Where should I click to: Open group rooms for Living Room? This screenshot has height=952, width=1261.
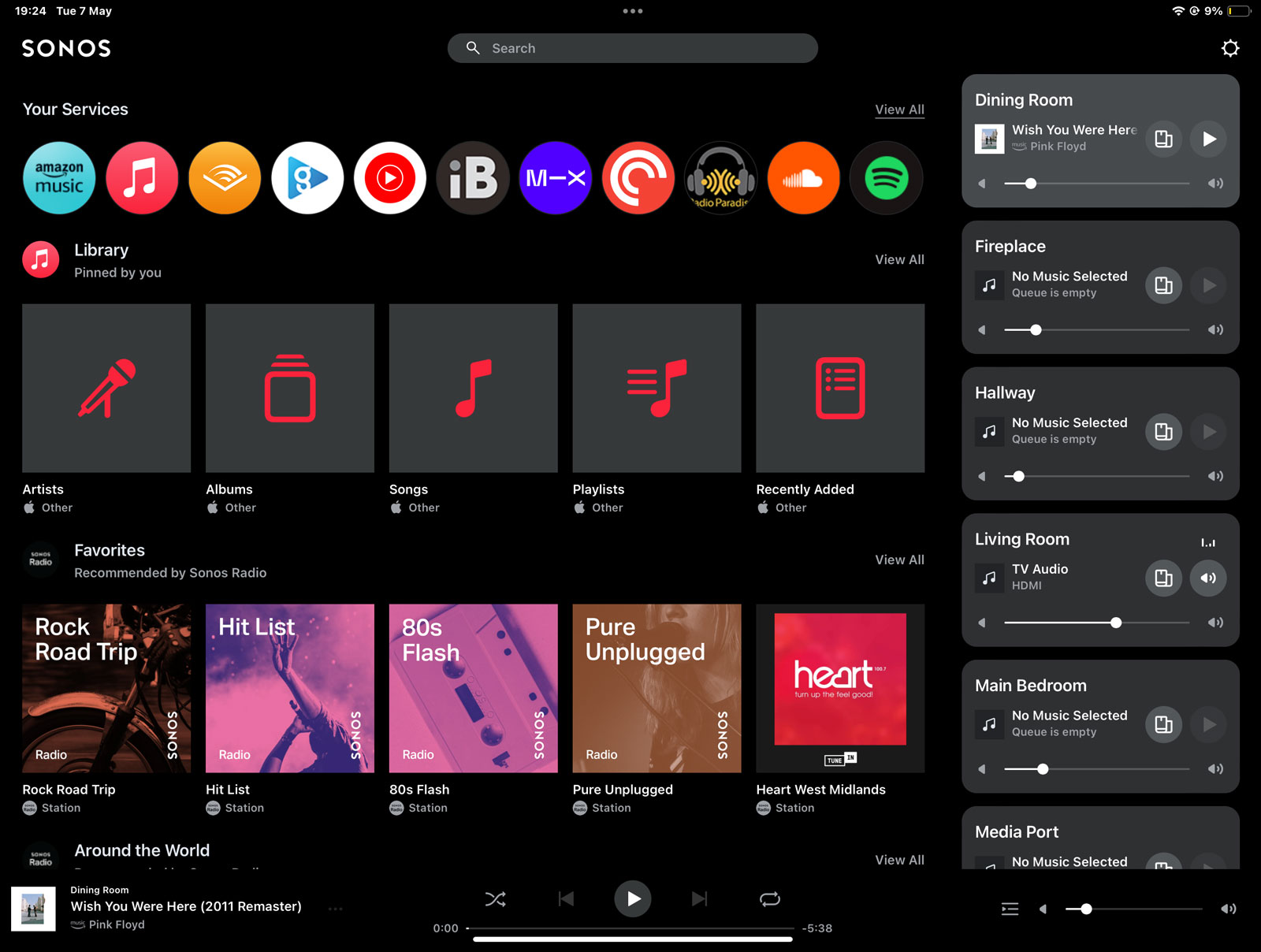coord(1163,578)
